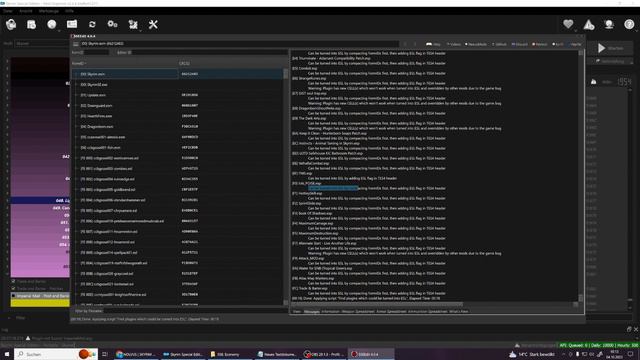The image size is (640, 360).
Task: Open the browser window in the taskbar
Action: click(x=137, y=354)
